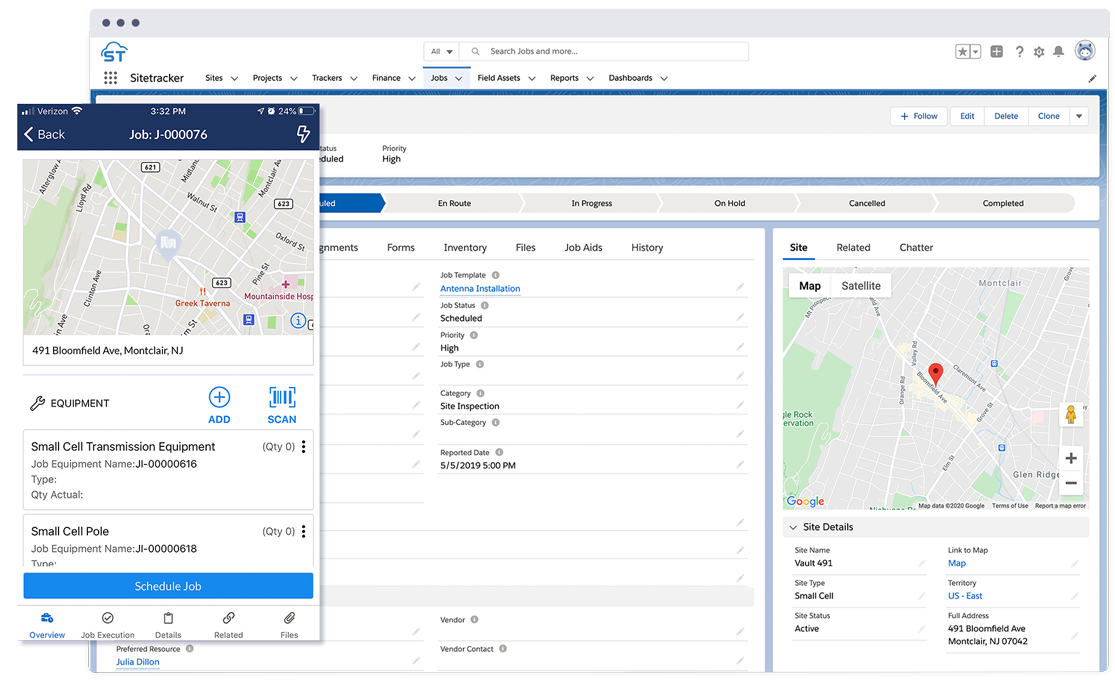The height and width of the screenshot is (682, 1115).
Task: Open the help question mark icon
Action: pos(1019,51)
